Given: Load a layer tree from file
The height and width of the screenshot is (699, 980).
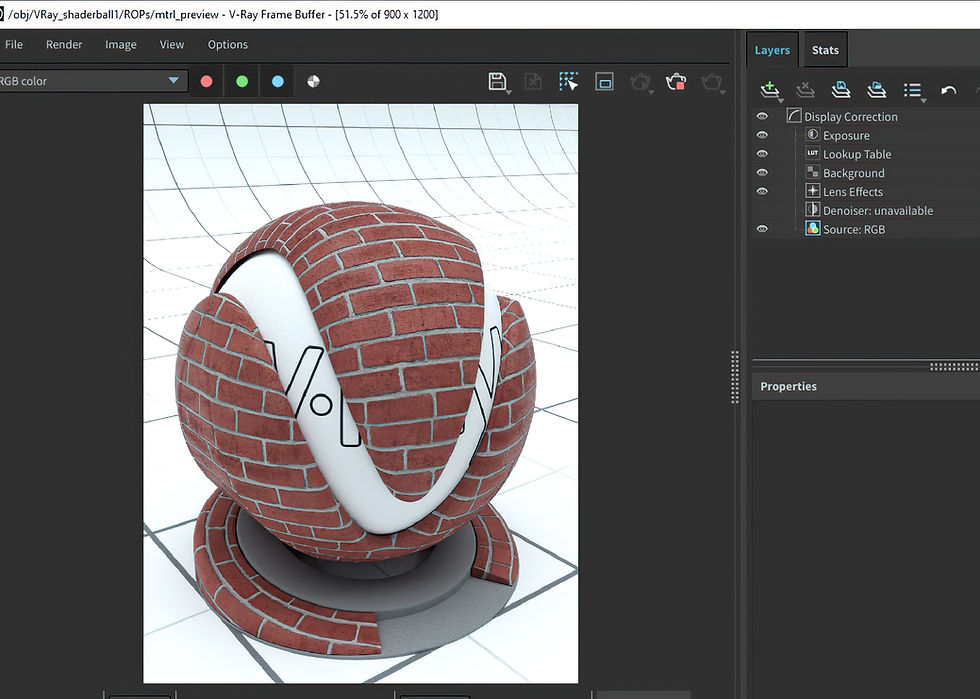Looking at the screenshot, I should [x=877, y=90].
